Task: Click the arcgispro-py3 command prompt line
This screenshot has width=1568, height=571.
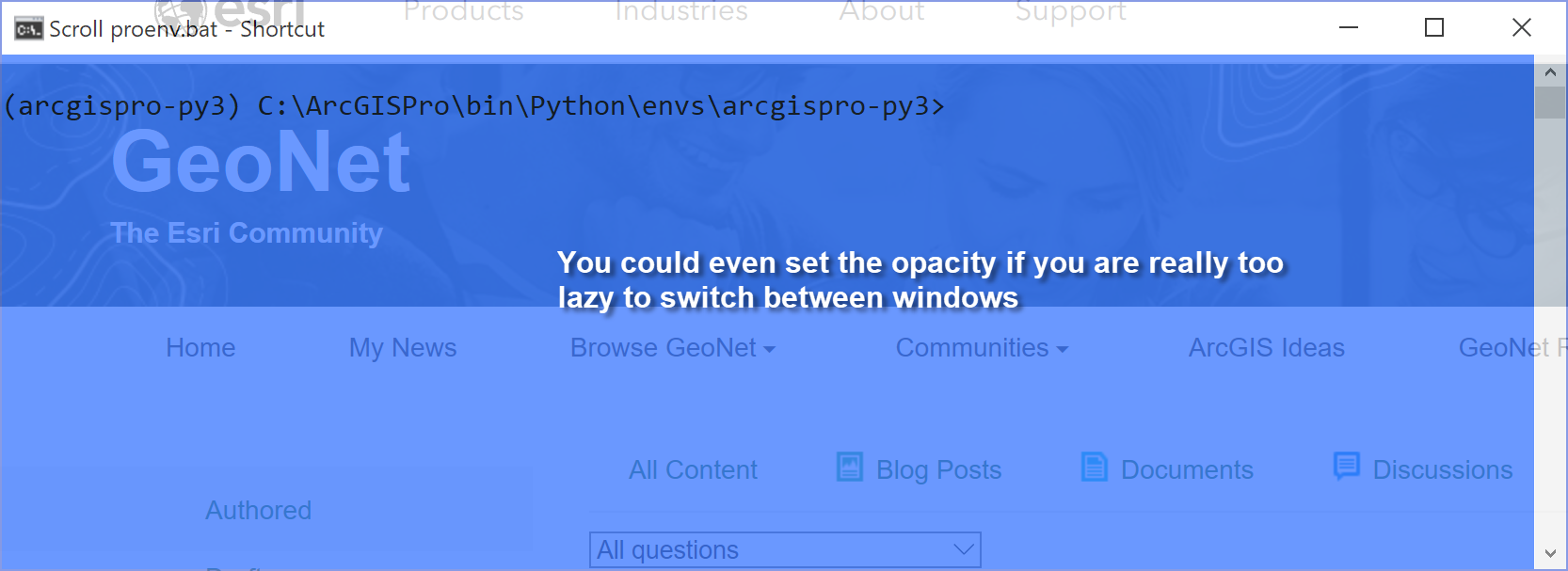Action: (473, 106)
